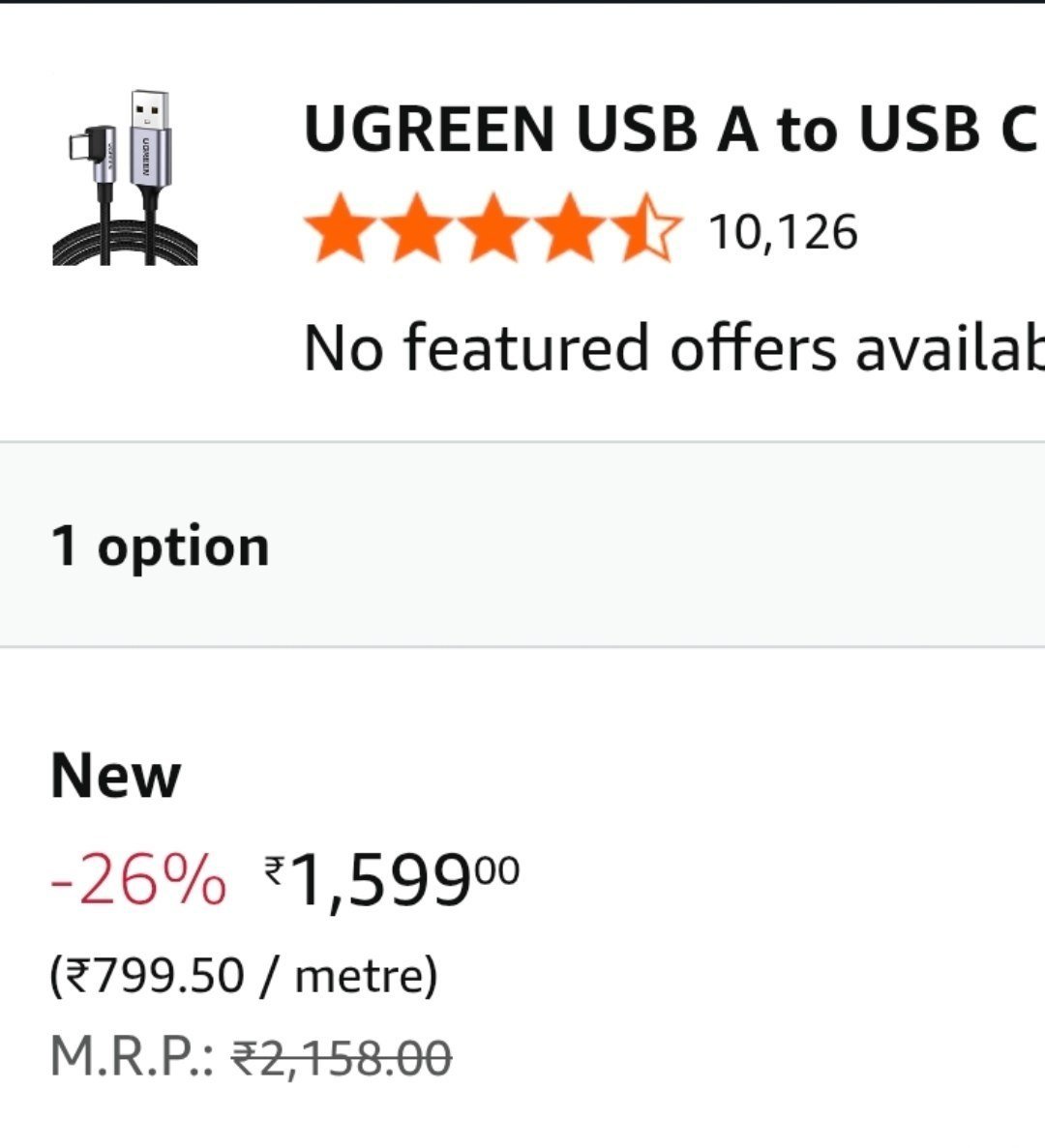This screenshot has height=1148, width=1045.
Task: Tap the ₹799.50 per metre unit price
Action: click(x=244, y=975)
